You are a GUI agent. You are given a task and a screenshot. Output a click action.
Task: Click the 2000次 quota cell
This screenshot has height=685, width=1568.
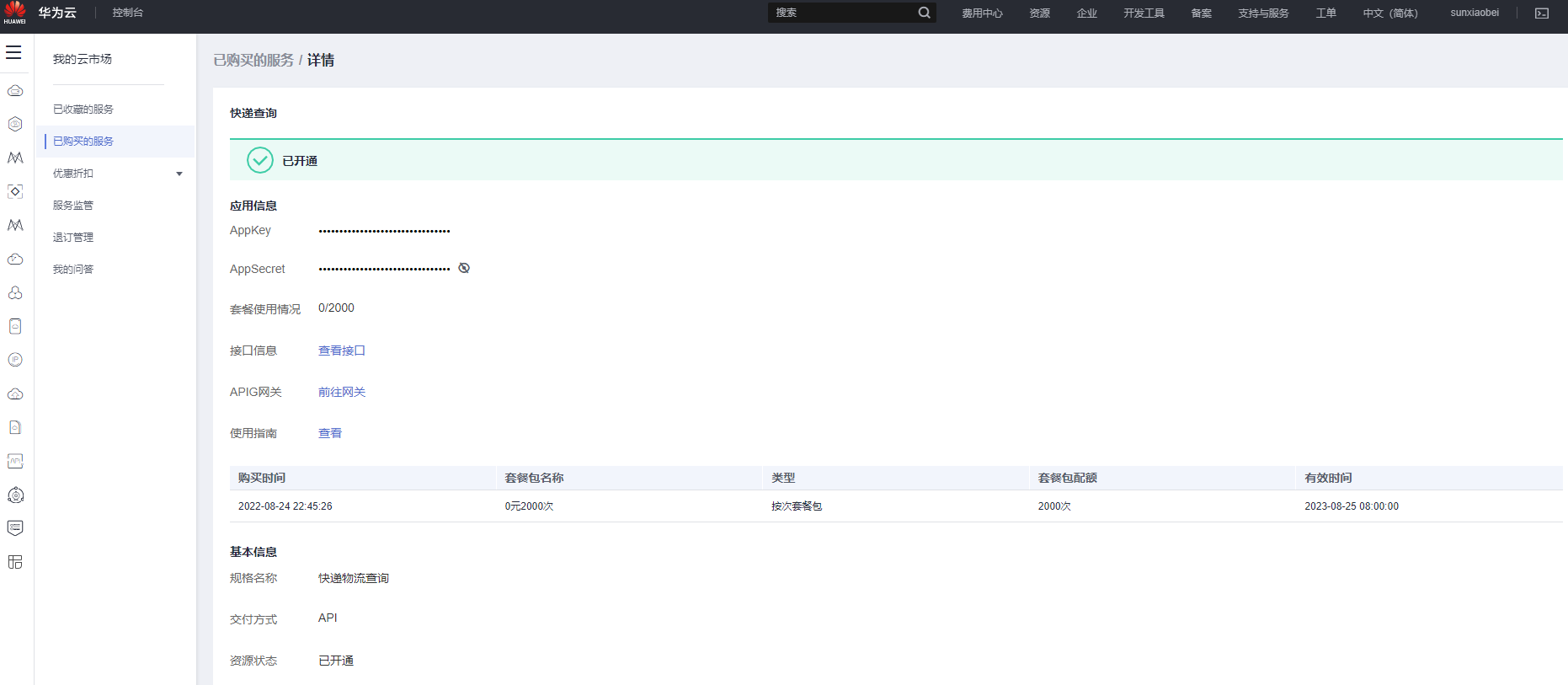1054,506
